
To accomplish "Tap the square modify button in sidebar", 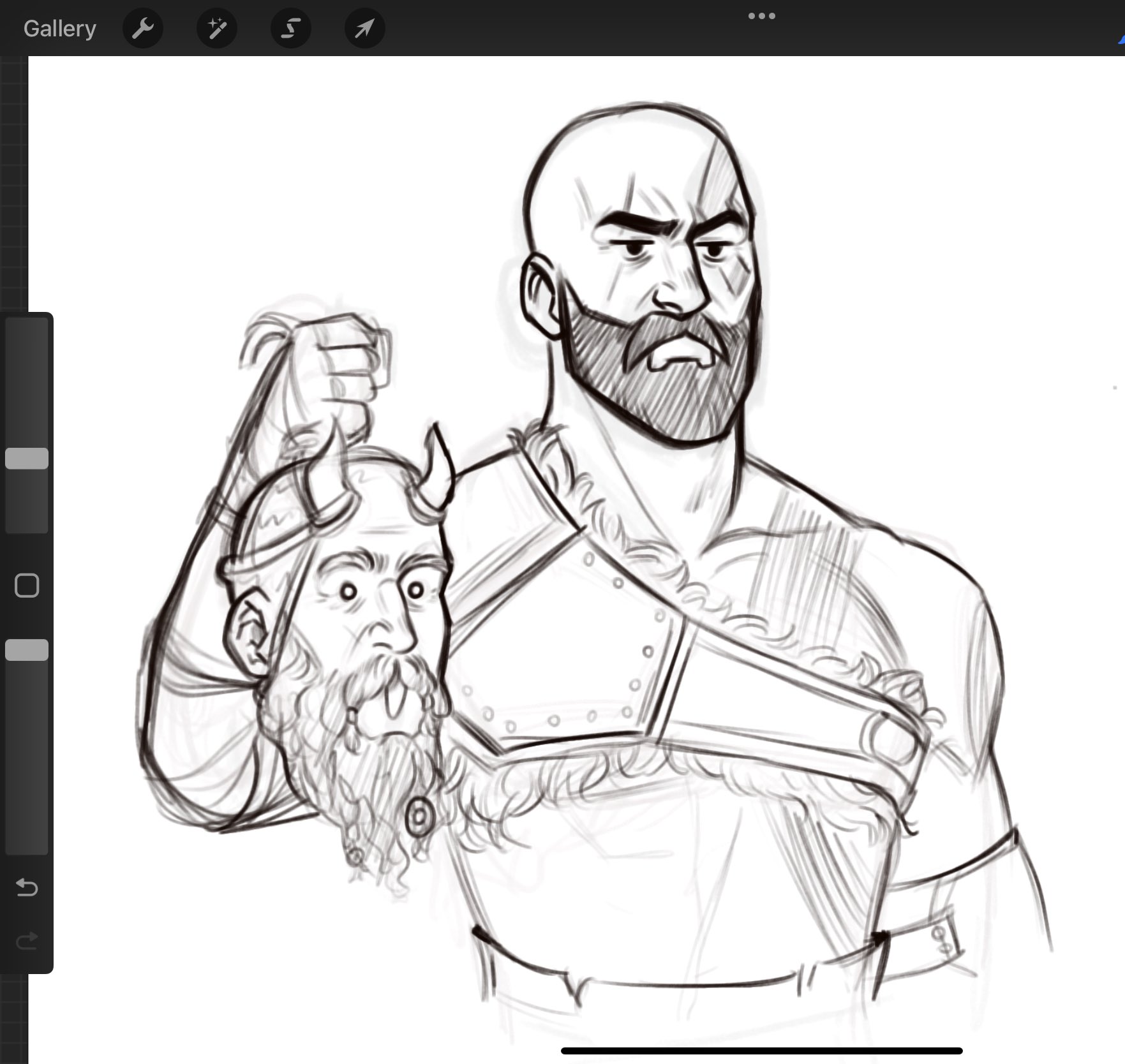I will [27, 586].
